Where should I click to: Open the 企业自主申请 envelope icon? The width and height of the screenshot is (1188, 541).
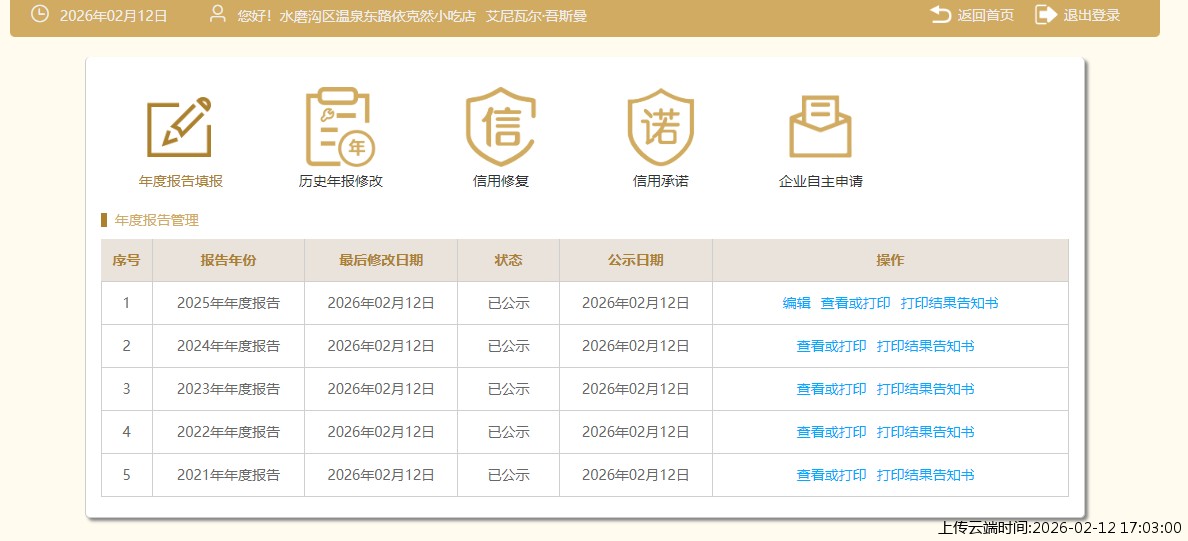[x=821, y=127]
